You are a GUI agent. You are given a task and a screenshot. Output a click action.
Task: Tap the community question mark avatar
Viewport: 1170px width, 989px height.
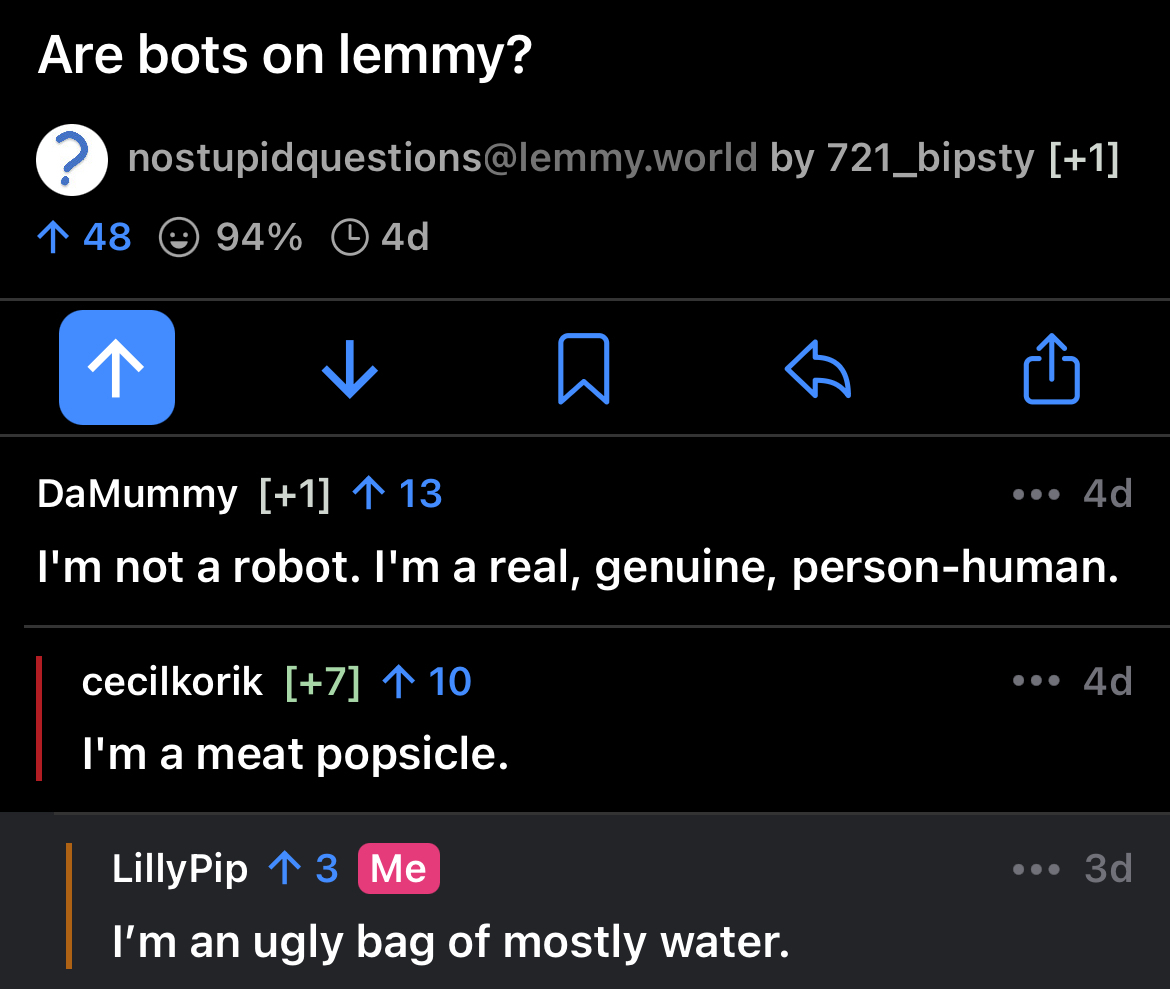click(72, 160)
